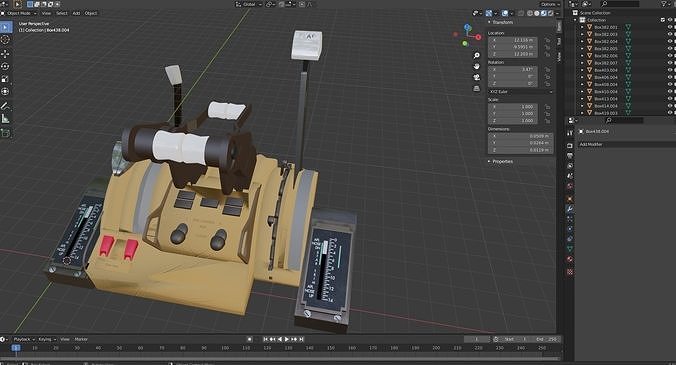Select the Rotate tool

6,66
